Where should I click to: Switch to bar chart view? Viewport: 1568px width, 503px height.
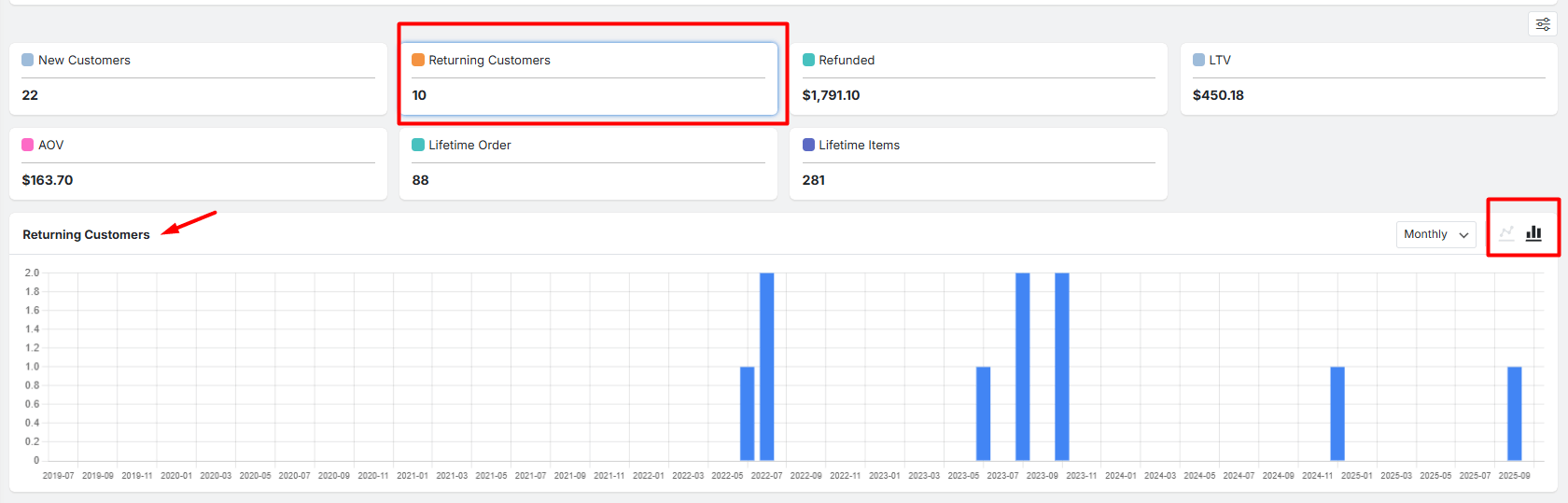click(1533, 233)
